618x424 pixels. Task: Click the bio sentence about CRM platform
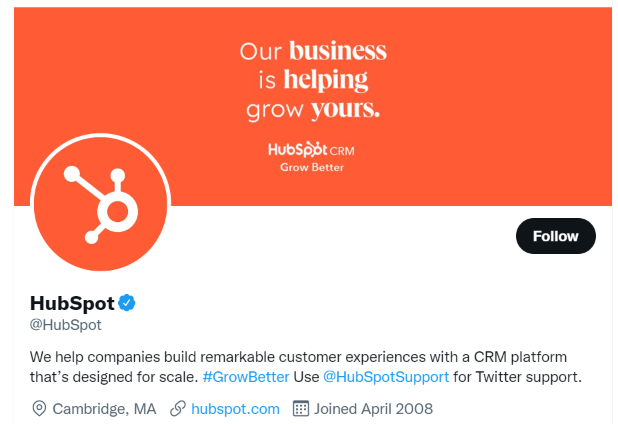click(300, 356)
